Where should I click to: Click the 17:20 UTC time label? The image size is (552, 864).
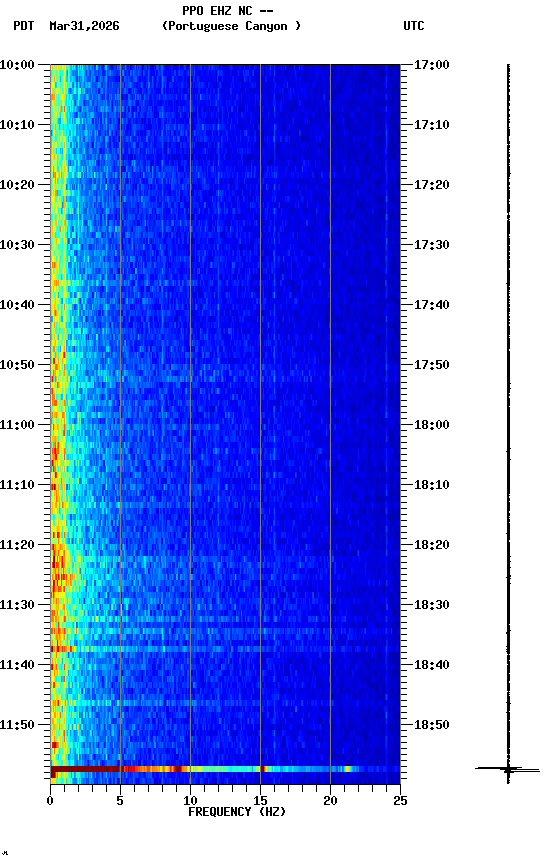[432, 185]
